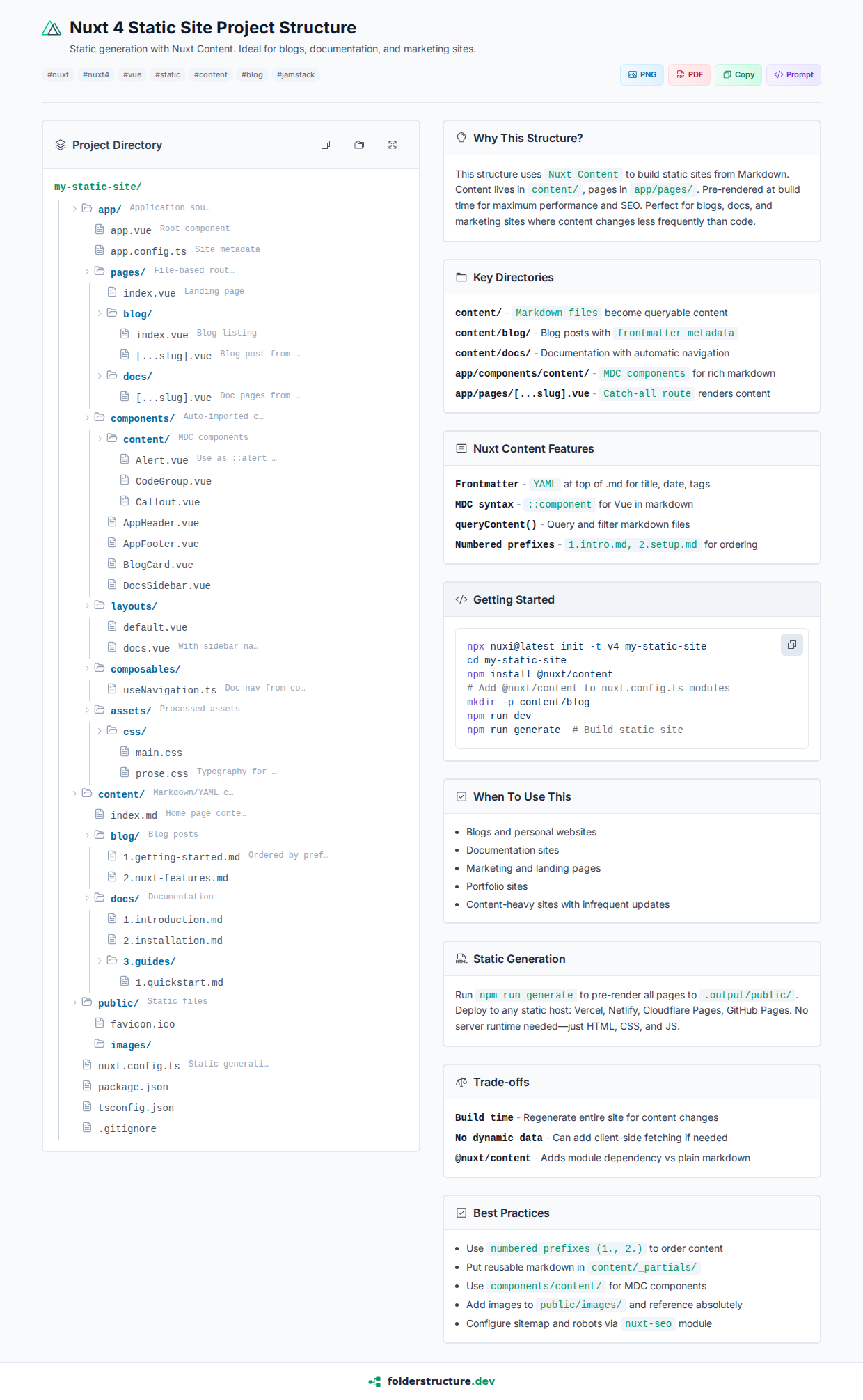
Task: Download the structure as PNG
Action: click(x=642, y=74)
